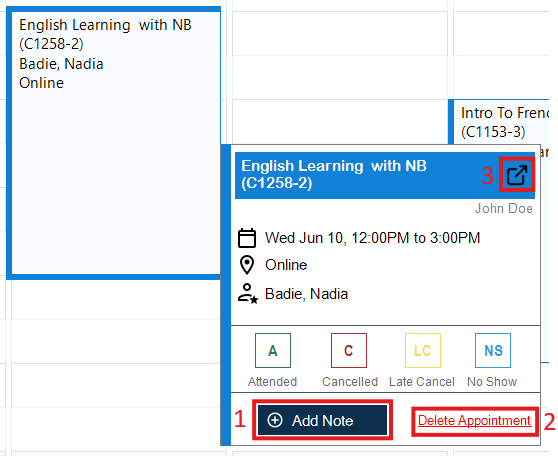
Task: Click 'Badie, Nadia' in the calendar event block
Action: click(61, 64)
